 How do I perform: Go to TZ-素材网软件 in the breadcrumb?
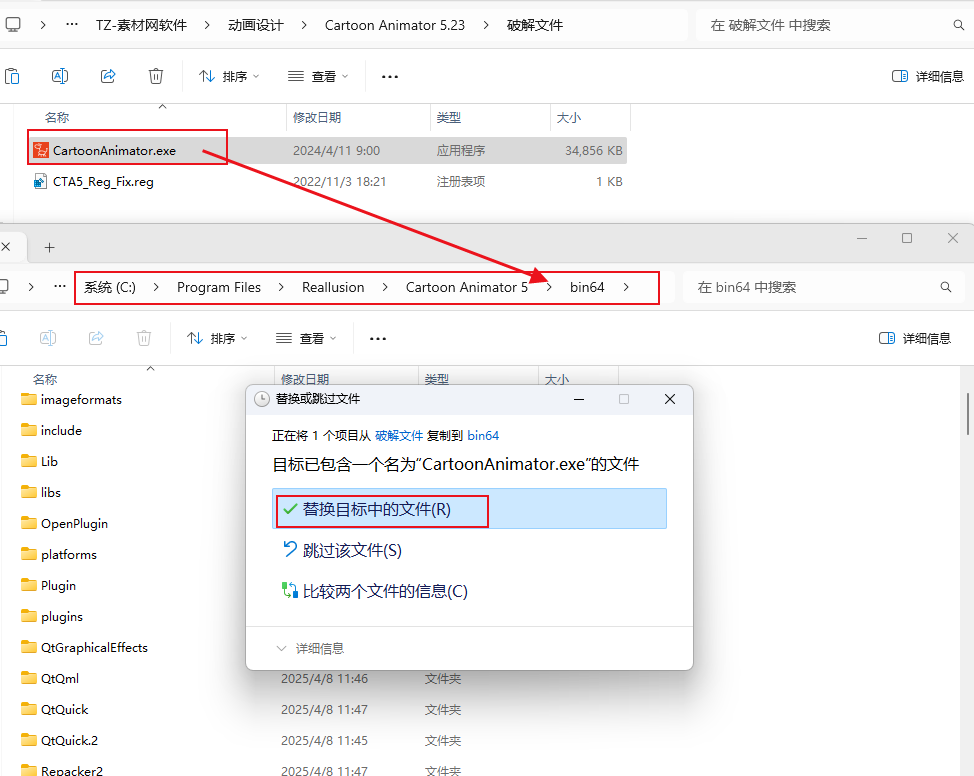(x=141, y=25)
